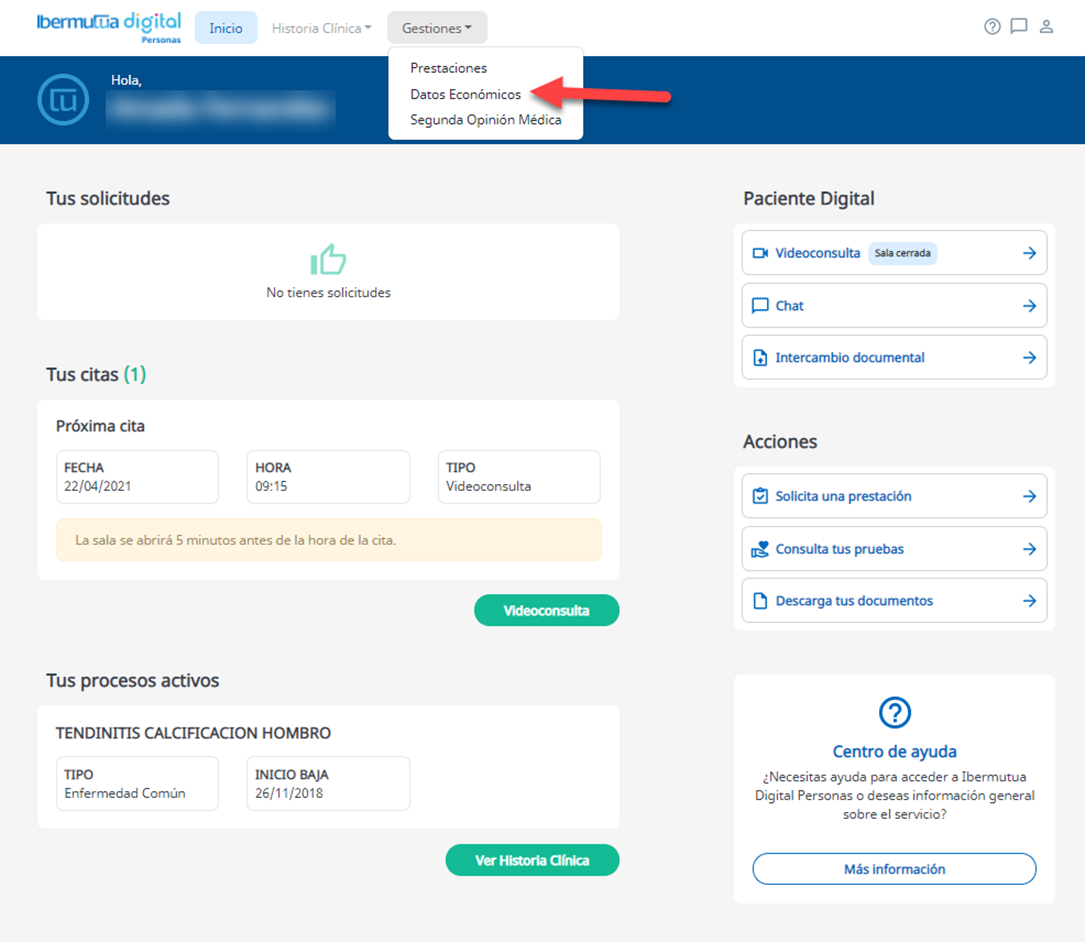Viewport: 1085px width, 942px height.
Task: Click the Ver Historia Clínica button
Action: [x=532, y=860]
